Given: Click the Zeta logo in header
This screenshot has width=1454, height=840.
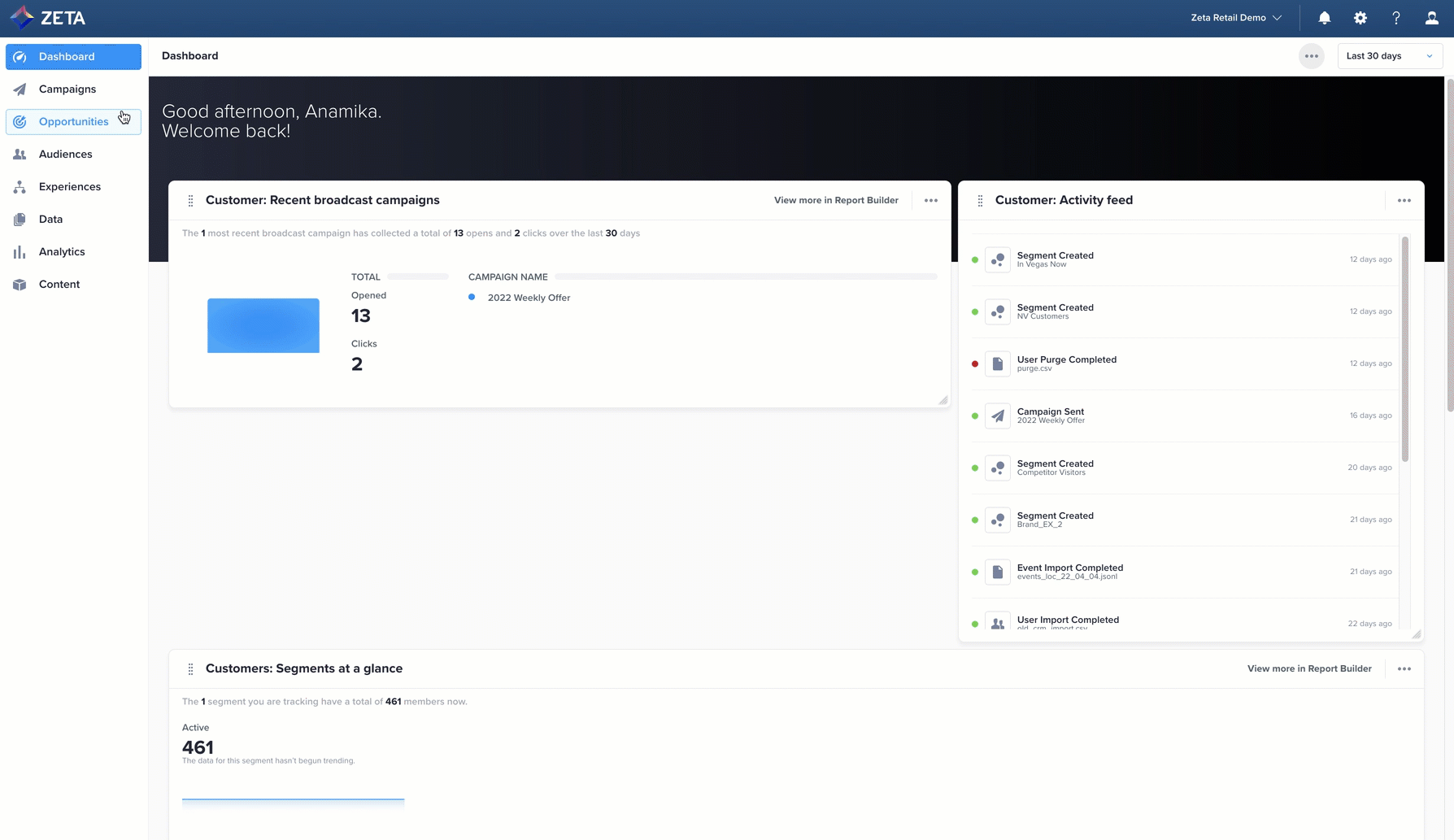Looking at the screenshot, I should click(48, 17).
